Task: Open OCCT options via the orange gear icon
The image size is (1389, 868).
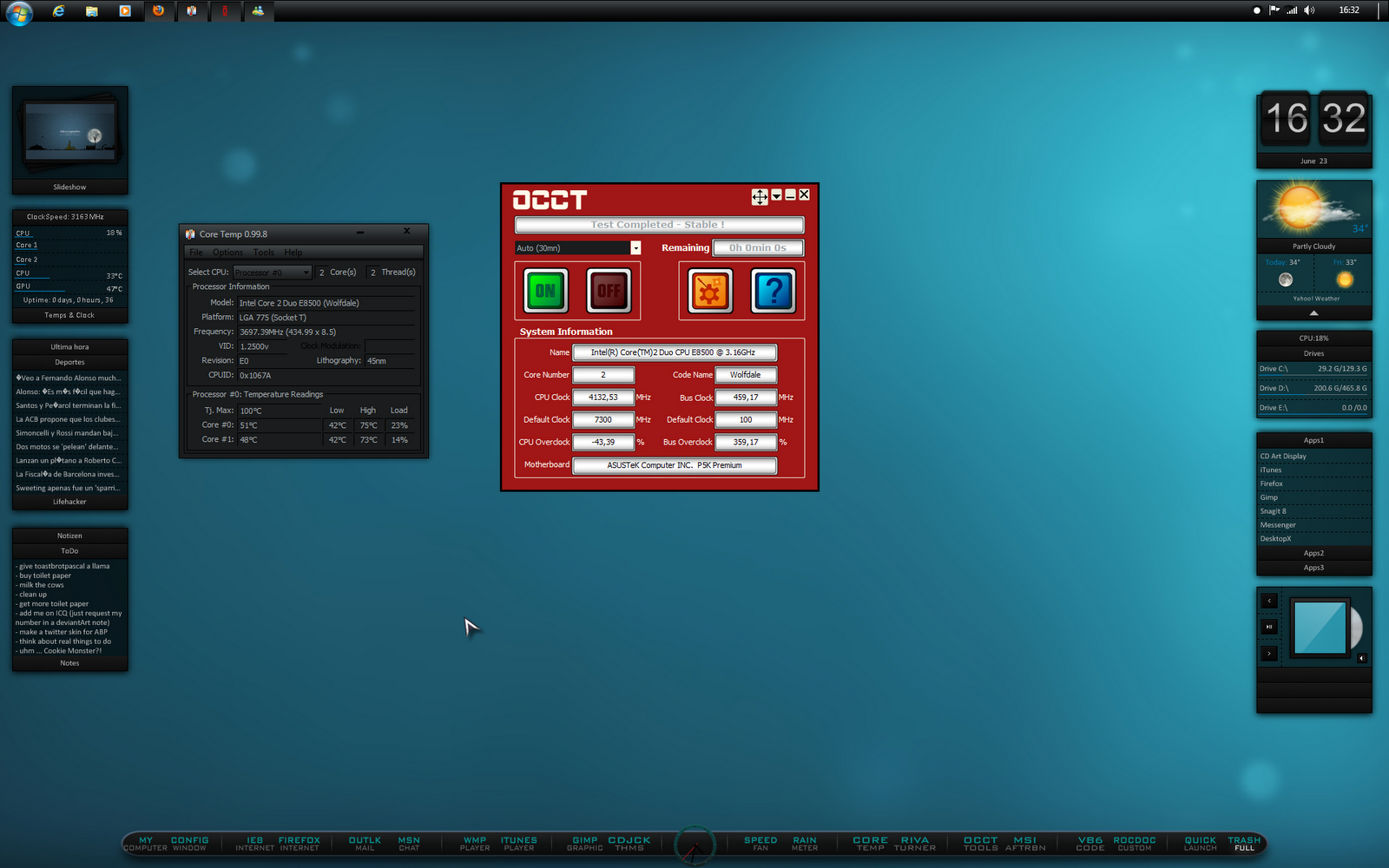Action: pos(710,291)
